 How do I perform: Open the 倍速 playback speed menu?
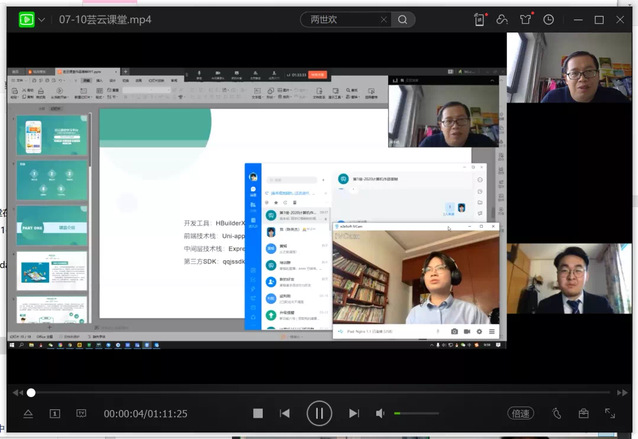[x=521, y=413]
